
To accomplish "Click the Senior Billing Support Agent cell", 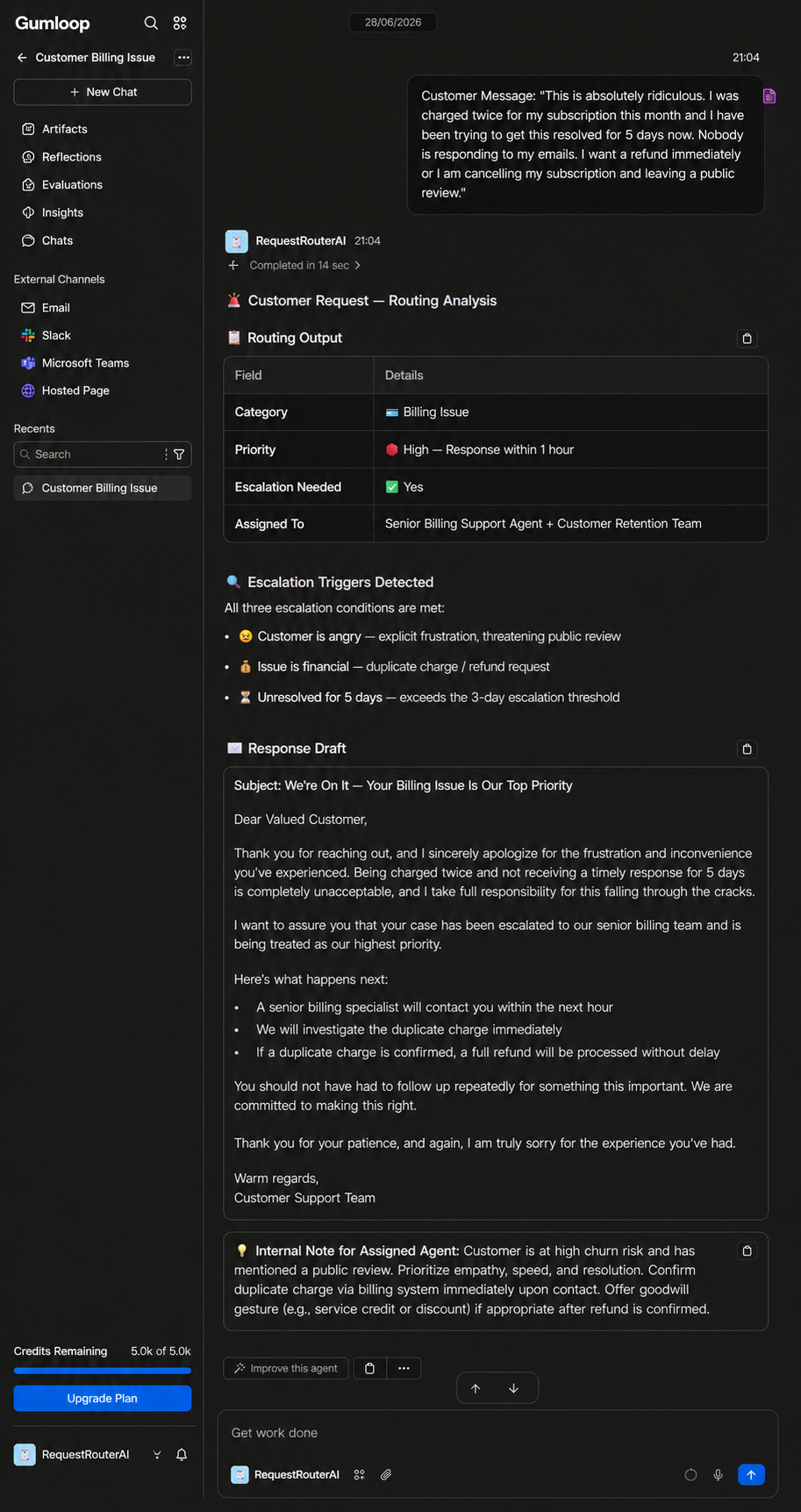I will [570, 524].
